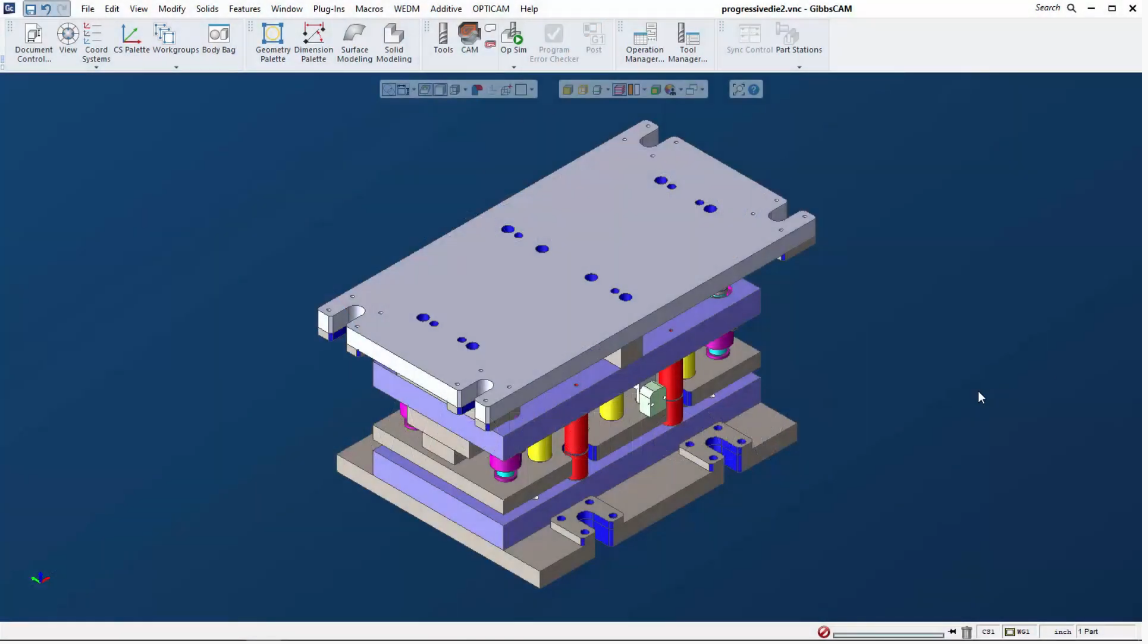Viewport: 1148px width, 644px height.
Task: Expand the Part Stations dropdown arrow
Action: tap(799, 67)
